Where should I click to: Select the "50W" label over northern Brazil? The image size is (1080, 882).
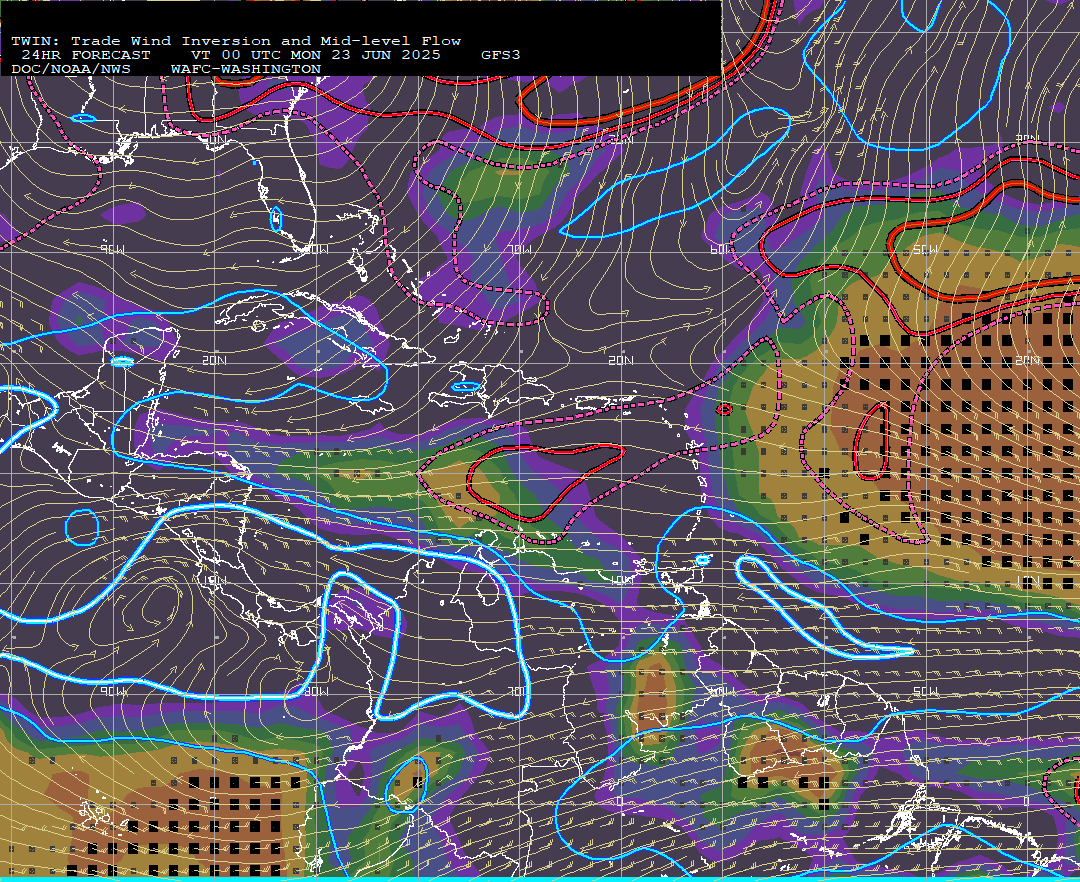click(x=926, y=691)
